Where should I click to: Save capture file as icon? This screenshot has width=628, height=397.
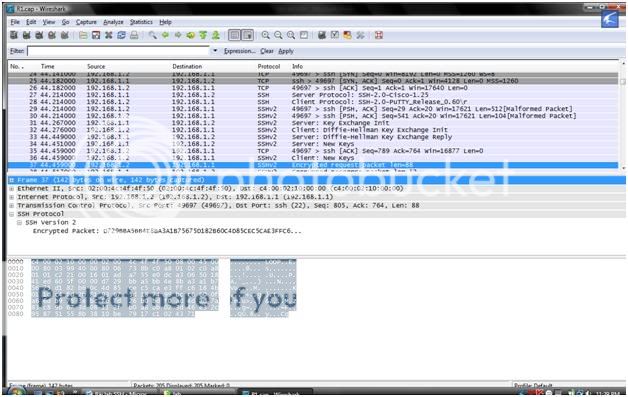pyautogui.click(x=96, y=35)
